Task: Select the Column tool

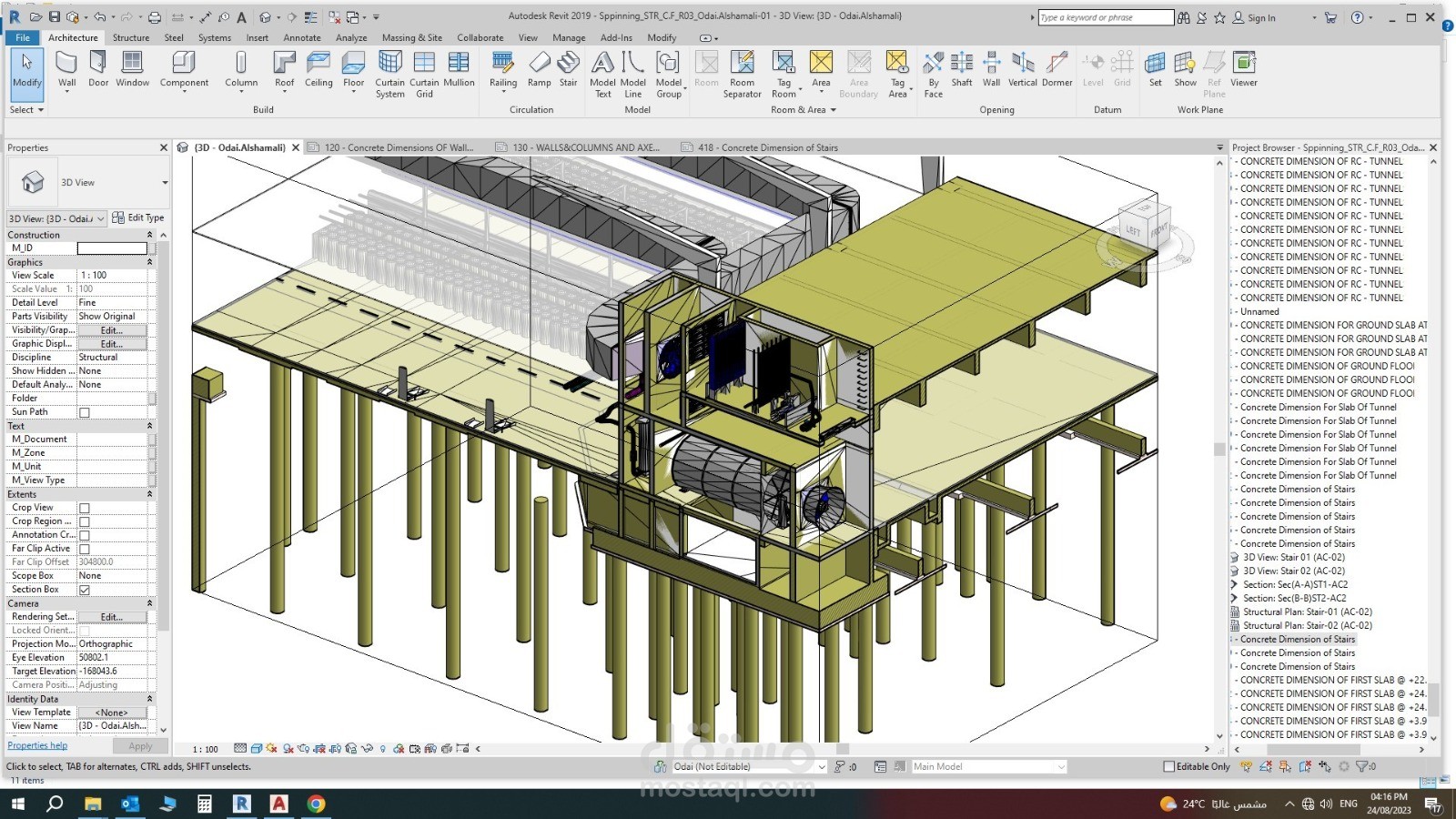Action: coord(241,71)
